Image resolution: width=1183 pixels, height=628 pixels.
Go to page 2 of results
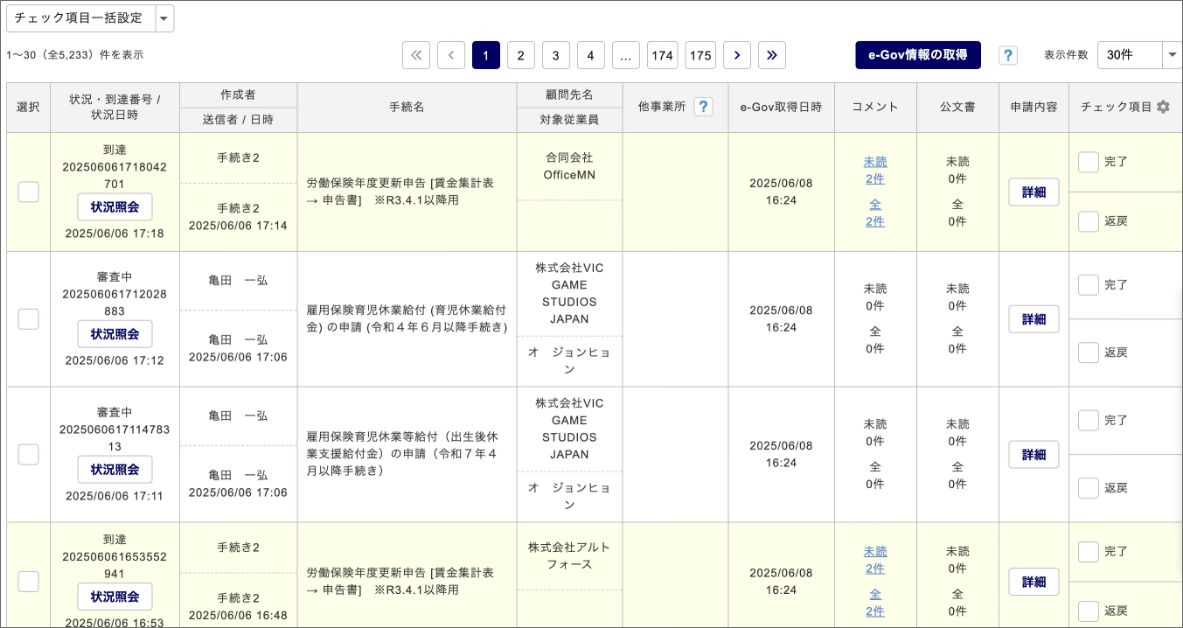click(520, 56)
